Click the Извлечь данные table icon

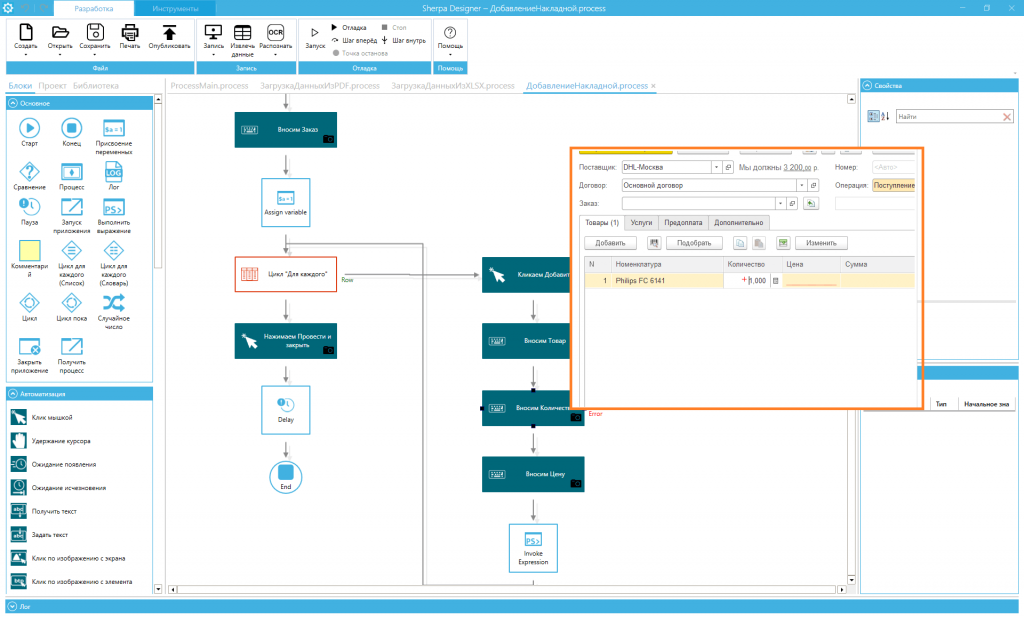point(242,33)
